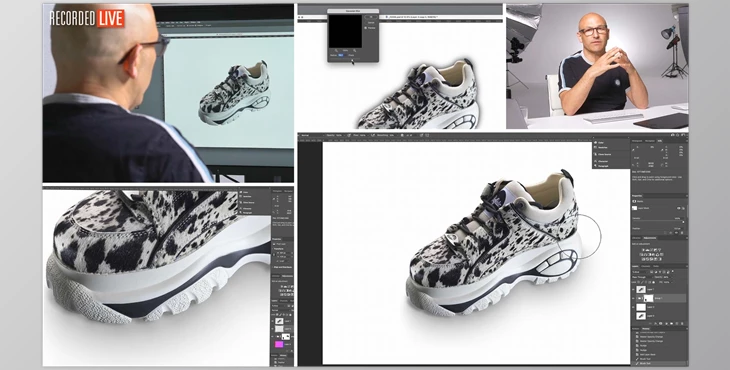Toggle the enable/disable mask eye icon in Properties
This screenshot has height=370, width=730.
click(x=676, y=233)
